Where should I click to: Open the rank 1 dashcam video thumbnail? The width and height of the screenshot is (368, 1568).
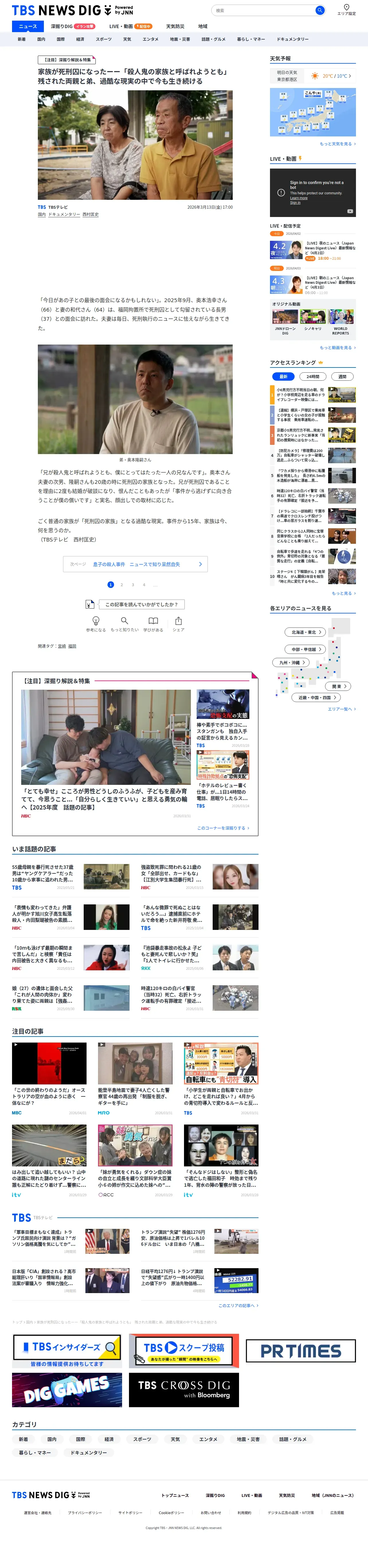coord(342,394)
